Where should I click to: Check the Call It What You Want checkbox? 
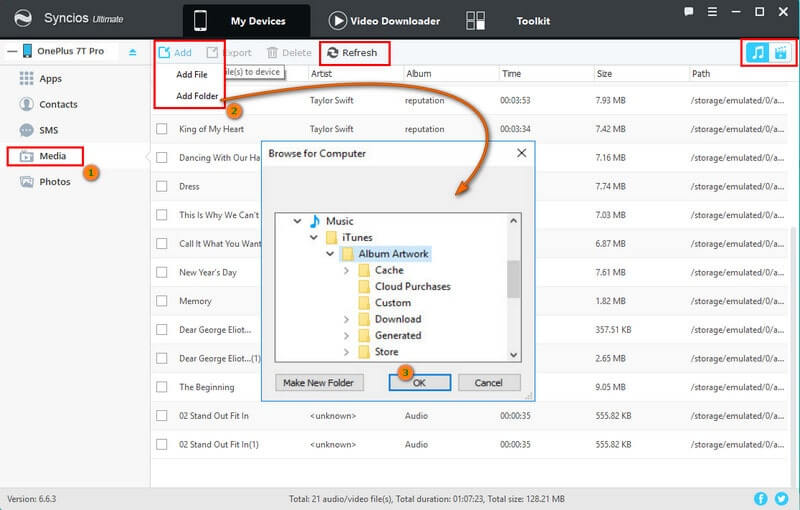coord(162,243)
